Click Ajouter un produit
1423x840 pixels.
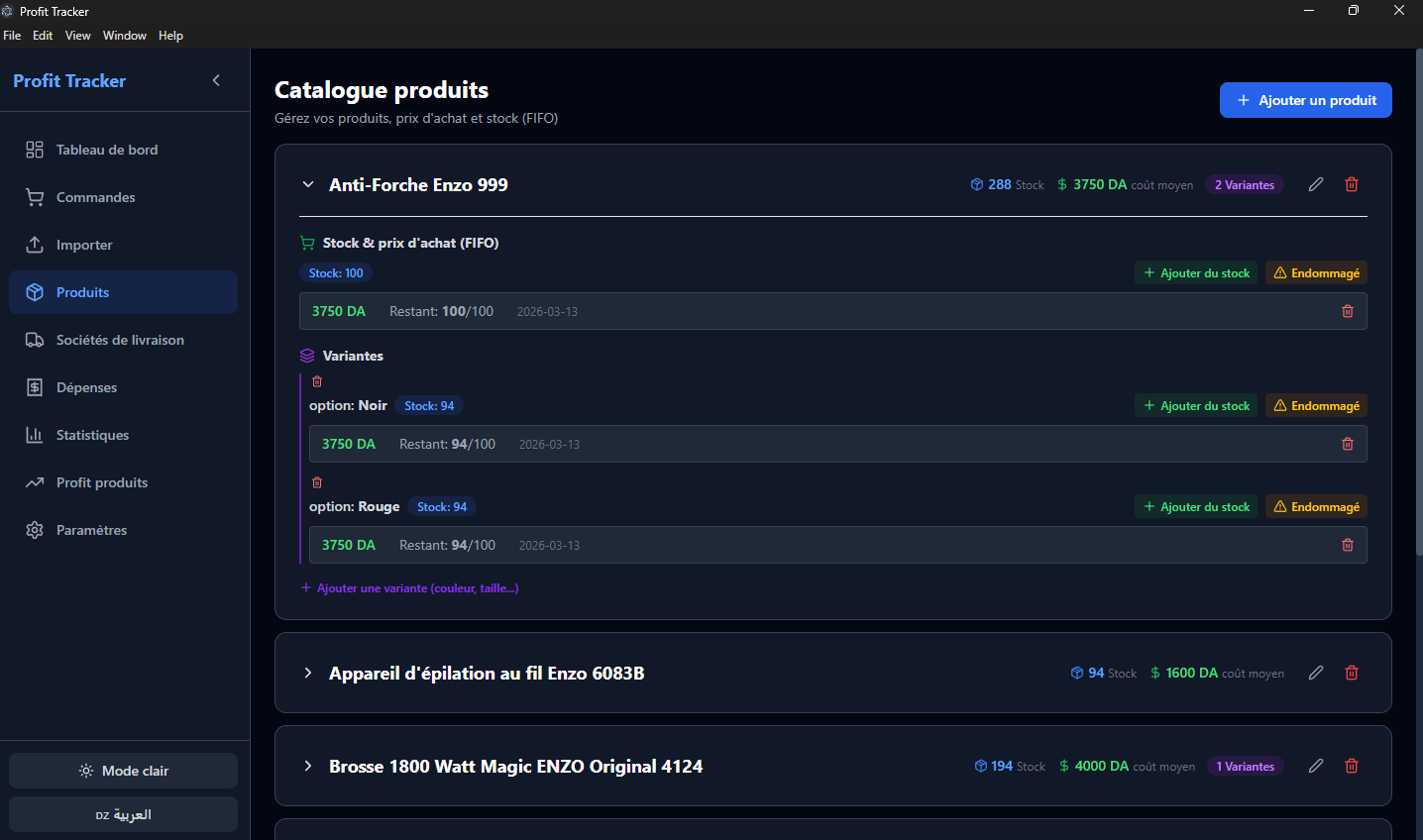coord(1305,100)
